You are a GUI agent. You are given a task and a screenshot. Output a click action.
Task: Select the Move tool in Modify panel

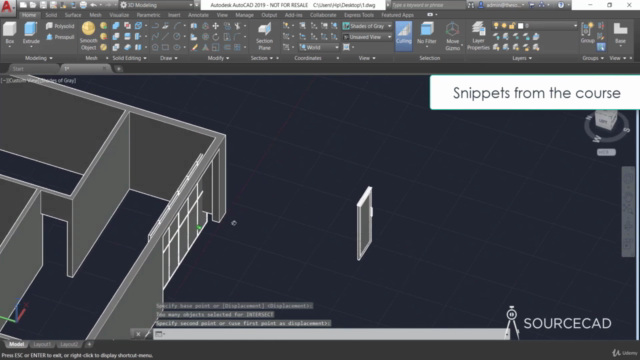(x=216, y=26)
